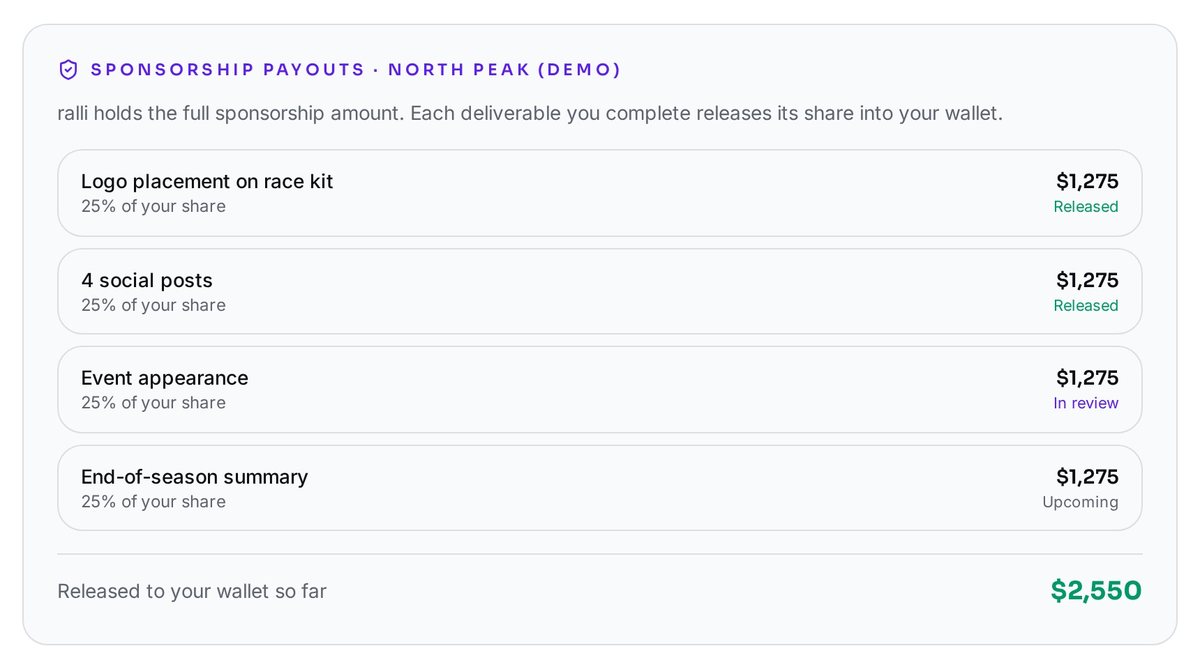
Task: Click the $2,550 released total
Action: pos(1096,591)
